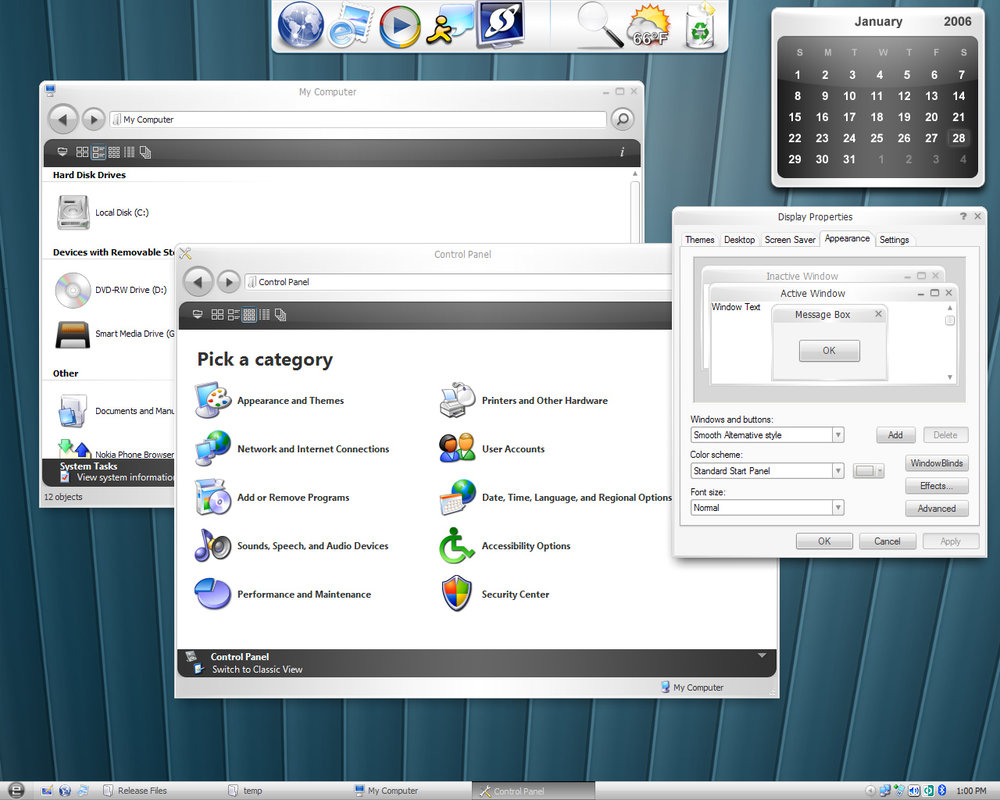Open Date, Time, Language, and Regional Options
Viewport: 1000px width, 800px height.
coord(555,498)
